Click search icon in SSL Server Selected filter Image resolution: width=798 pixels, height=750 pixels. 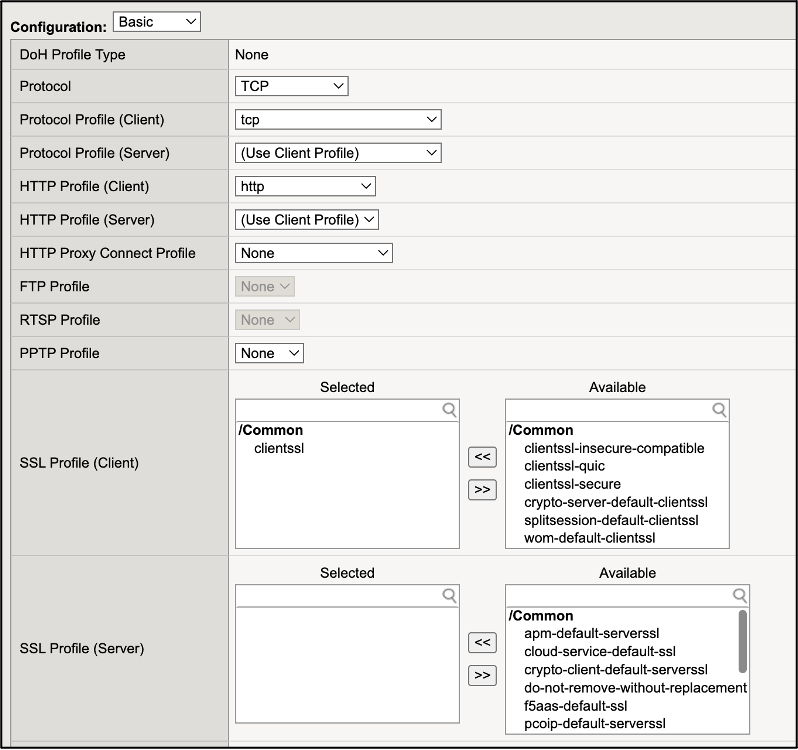449,596
